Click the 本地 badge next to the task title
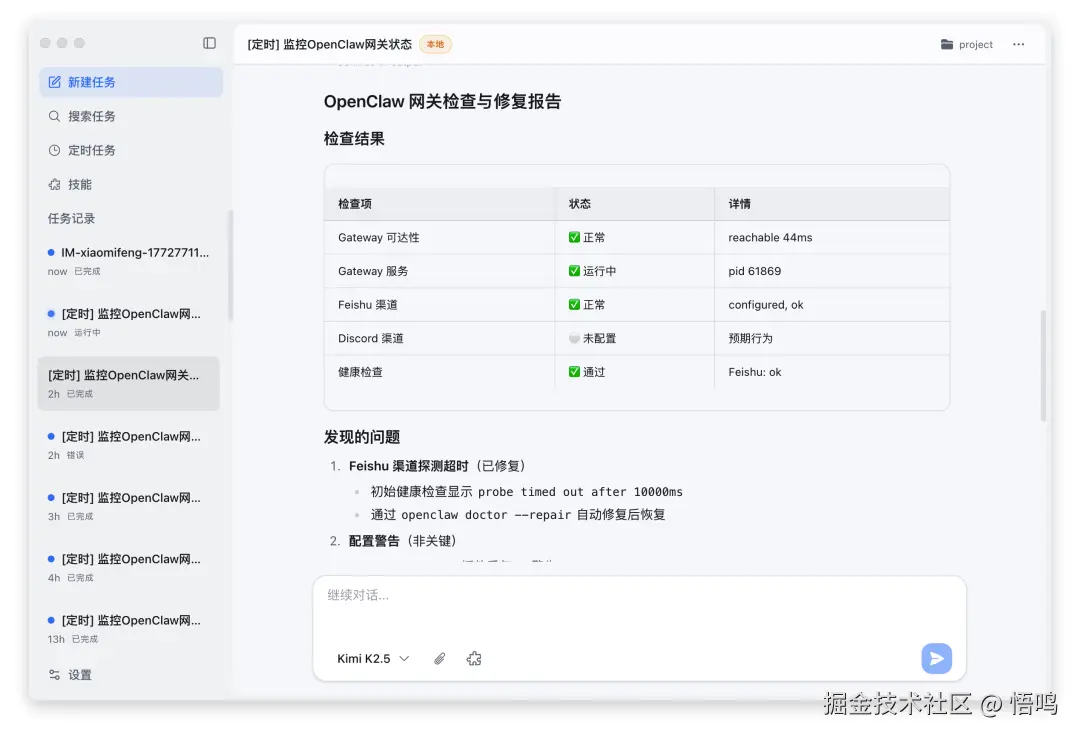This screenshot has width=1080, height=739. tap(434, 44)
